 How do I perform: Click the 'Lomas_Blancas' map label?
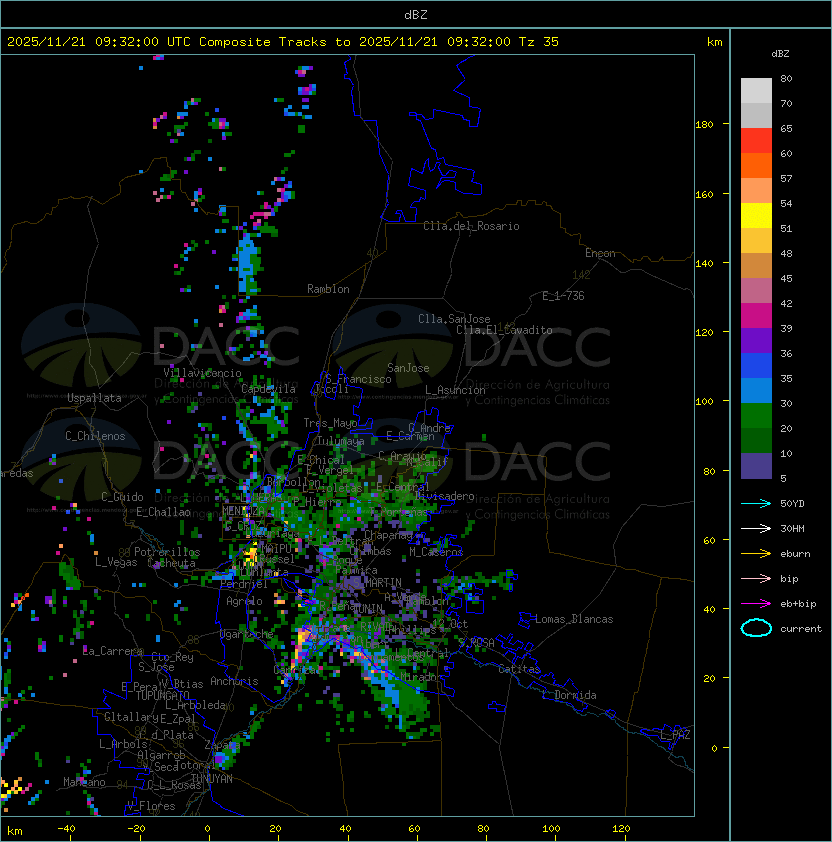point(574,619)
